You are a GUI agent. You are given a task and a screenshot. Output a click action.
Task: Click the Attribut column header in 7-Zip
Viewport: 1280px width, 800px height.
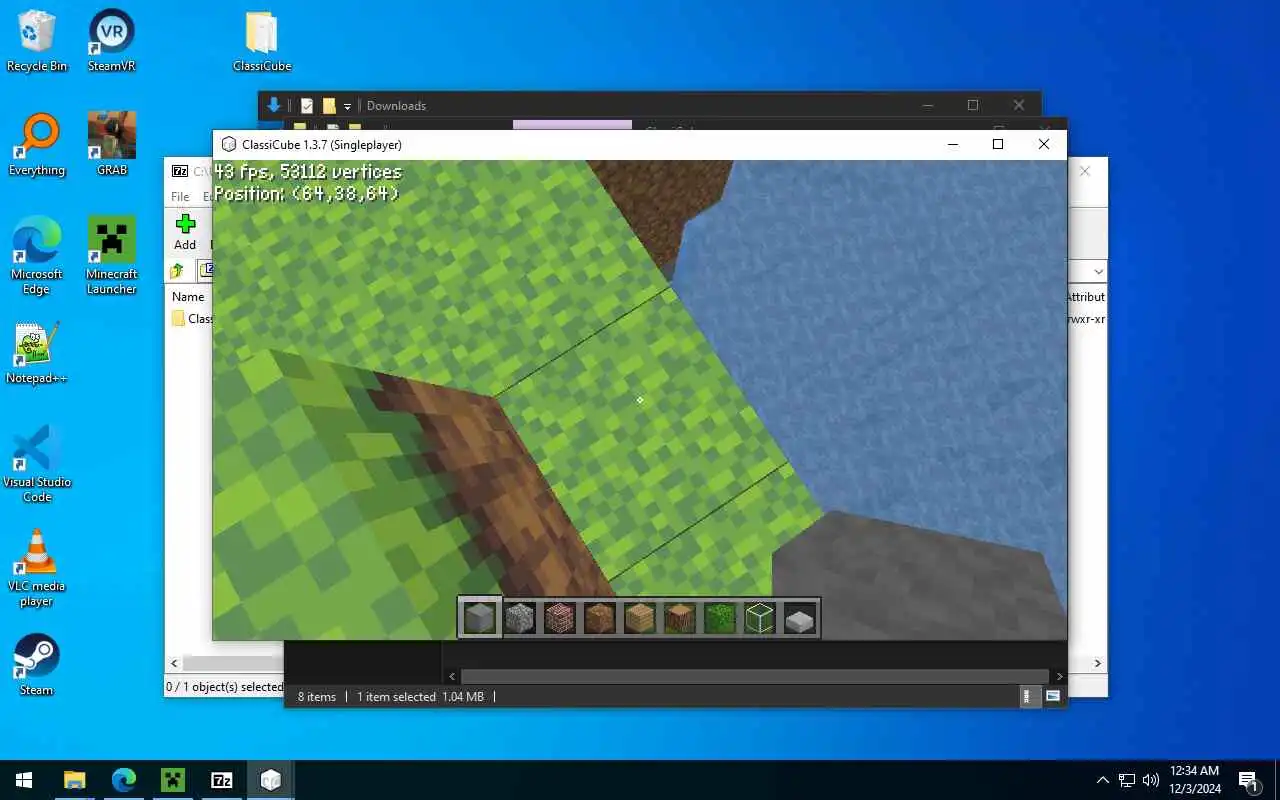point(1086,296)
